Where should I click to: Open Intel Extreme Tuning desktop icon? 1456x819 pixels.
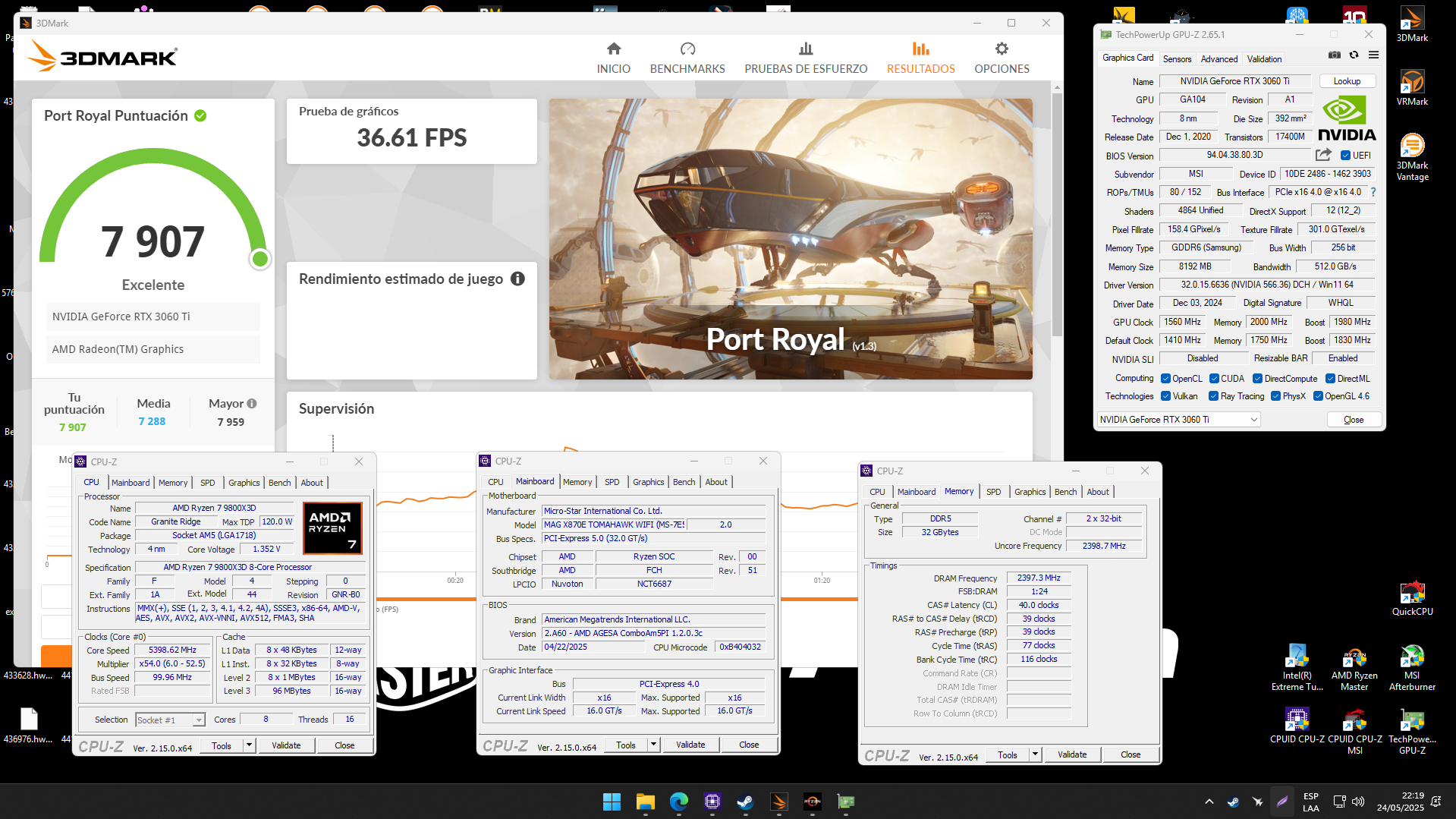coord(1297,668)
